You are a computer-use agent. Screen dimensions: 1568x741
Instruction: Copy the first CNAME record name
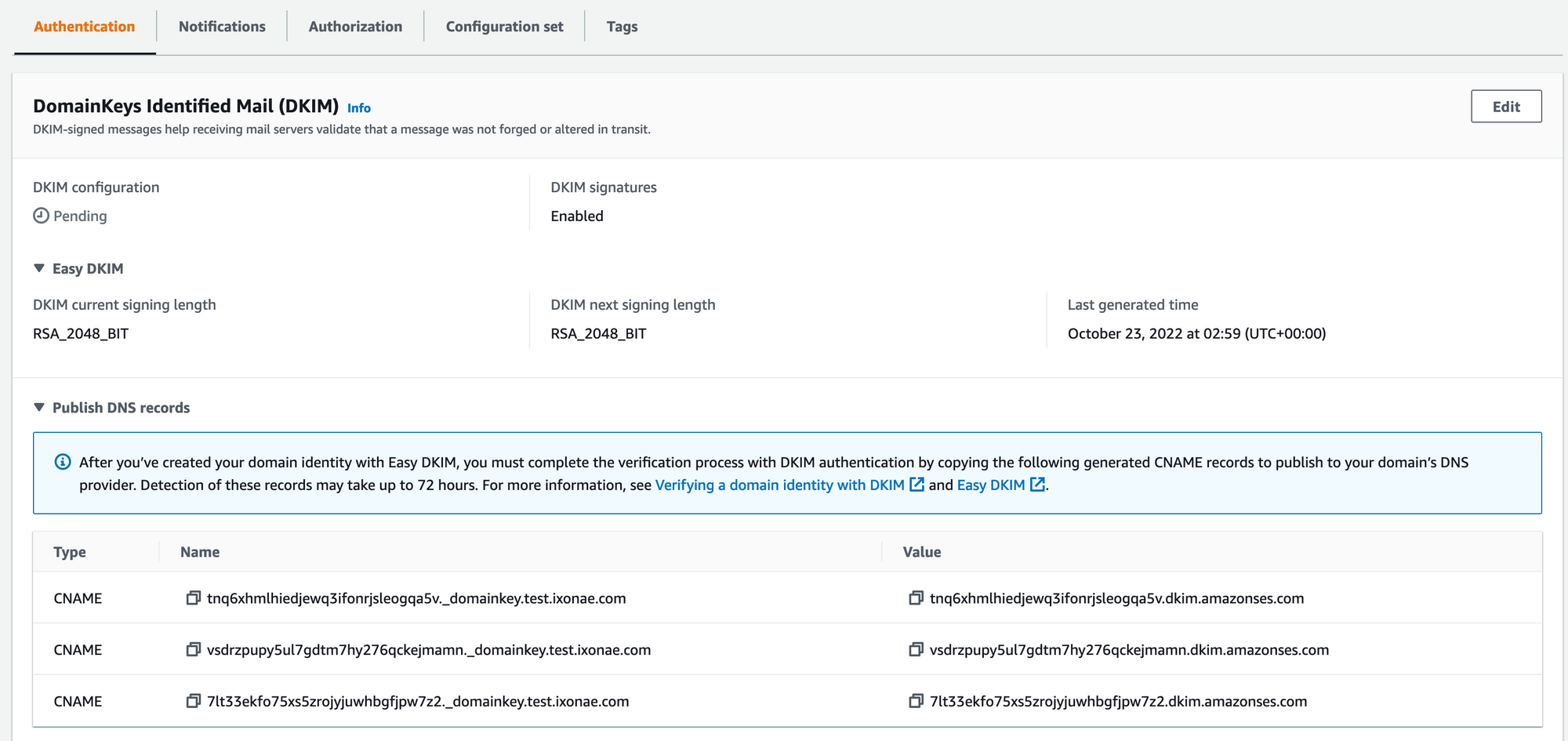192,598
